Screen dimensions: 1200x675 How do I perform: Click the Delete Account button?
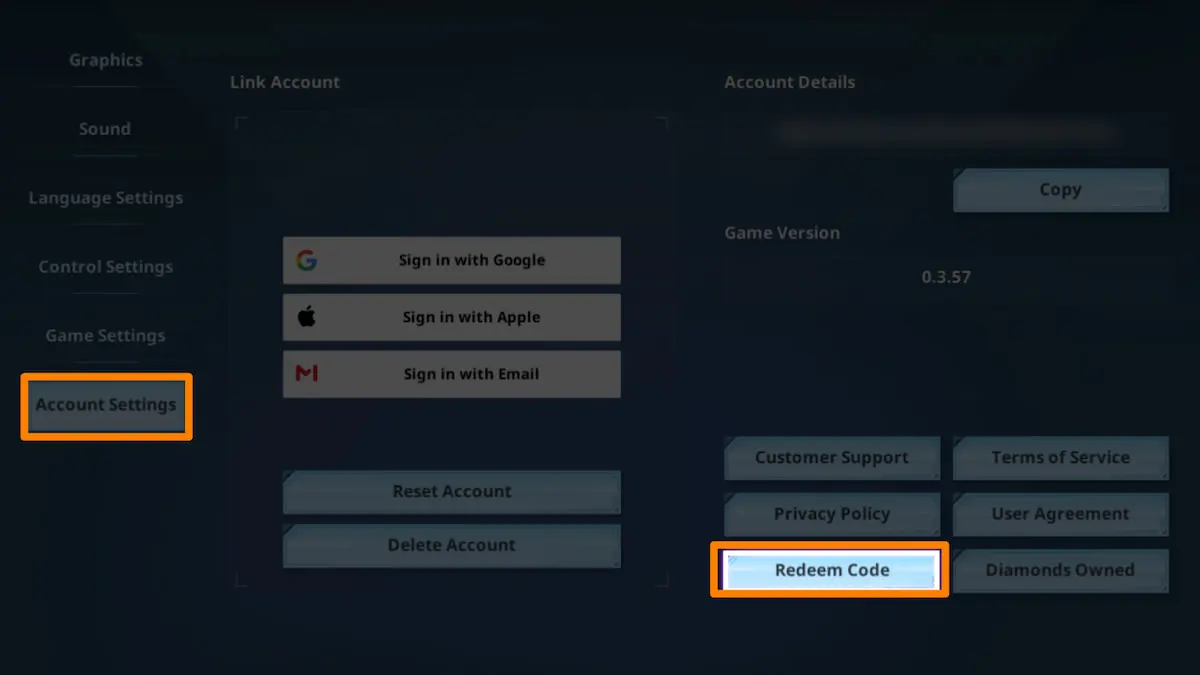451,546
